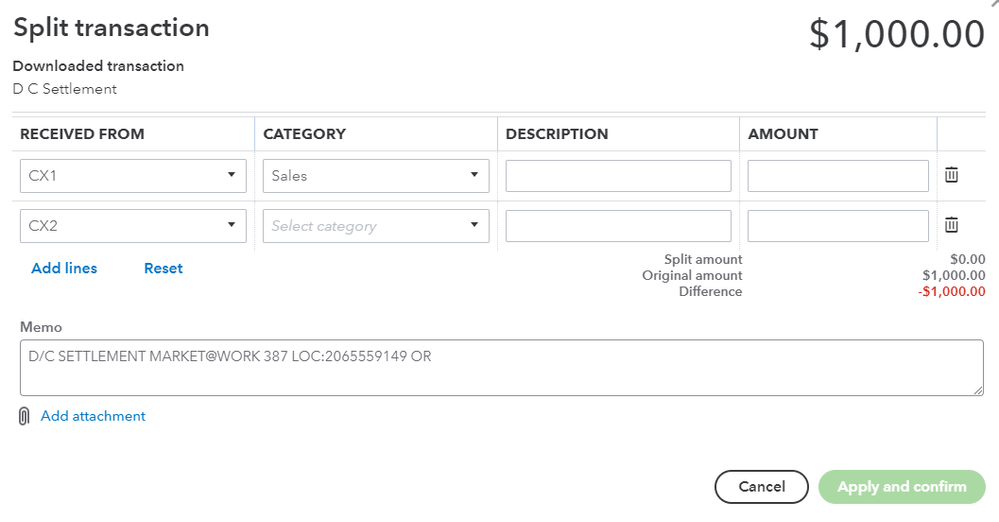Image resolution: width=999 pixels, height=522 pixels.
Task: Click the Add lines link
Action: click(64, 268)
